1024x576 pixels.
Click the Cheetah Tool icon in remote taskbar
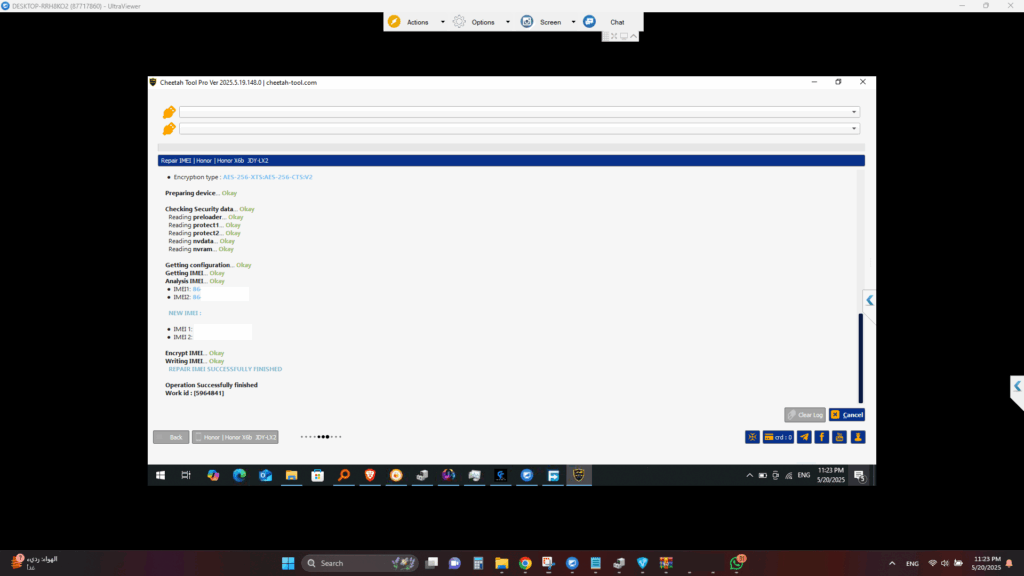point(579,475)
